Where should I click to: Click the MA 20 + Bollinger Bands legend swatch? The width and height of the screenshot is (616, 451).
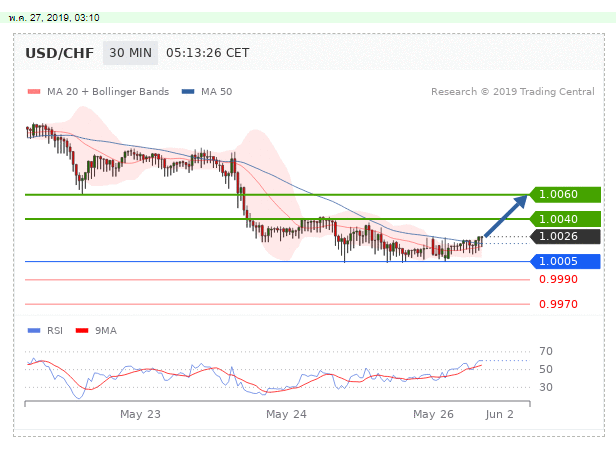pyautogui.click(x=34, y=92)
